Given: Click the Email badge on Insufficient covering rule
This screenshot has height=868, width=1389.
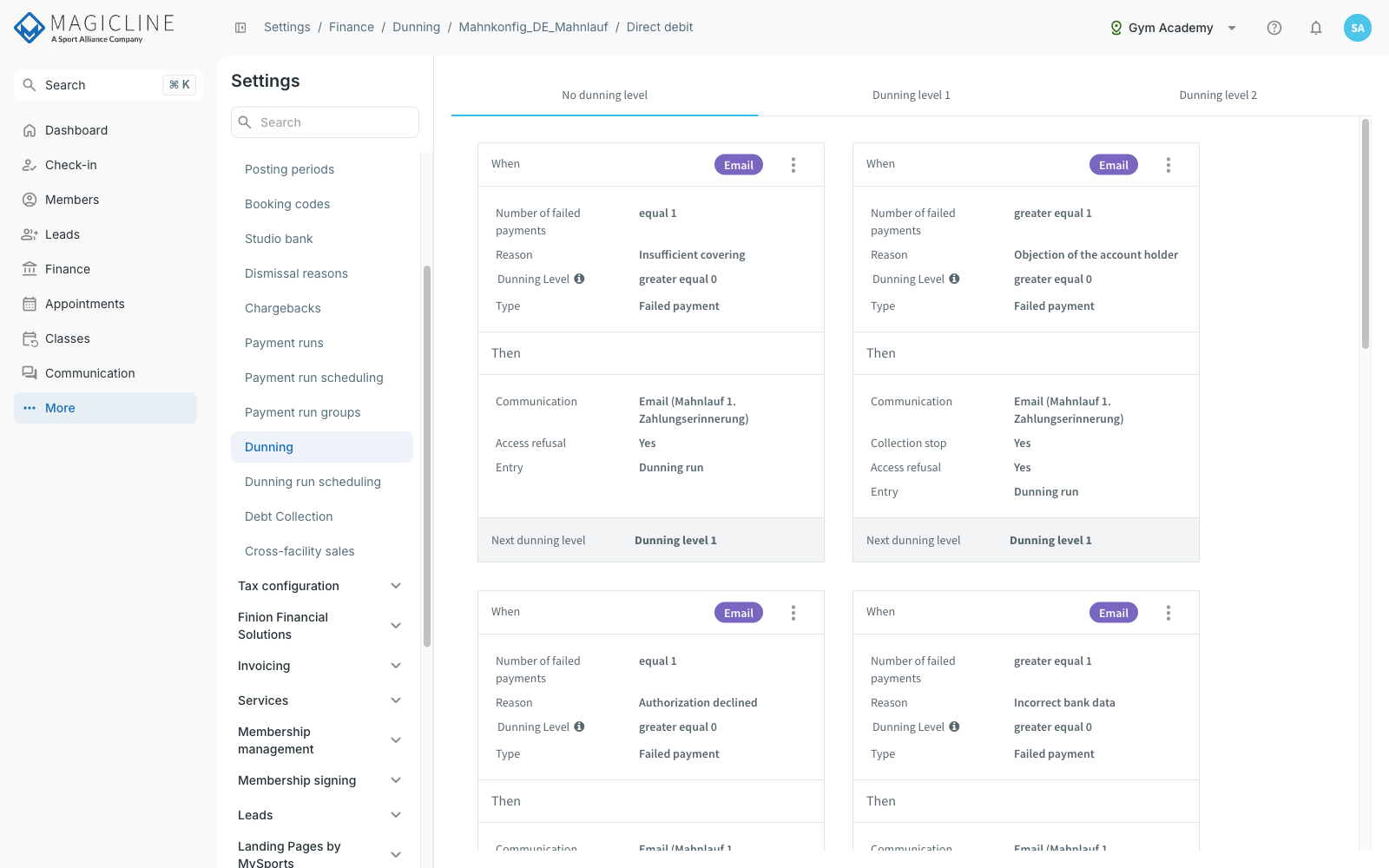Looking at the screenshot, I should point(739,165).
